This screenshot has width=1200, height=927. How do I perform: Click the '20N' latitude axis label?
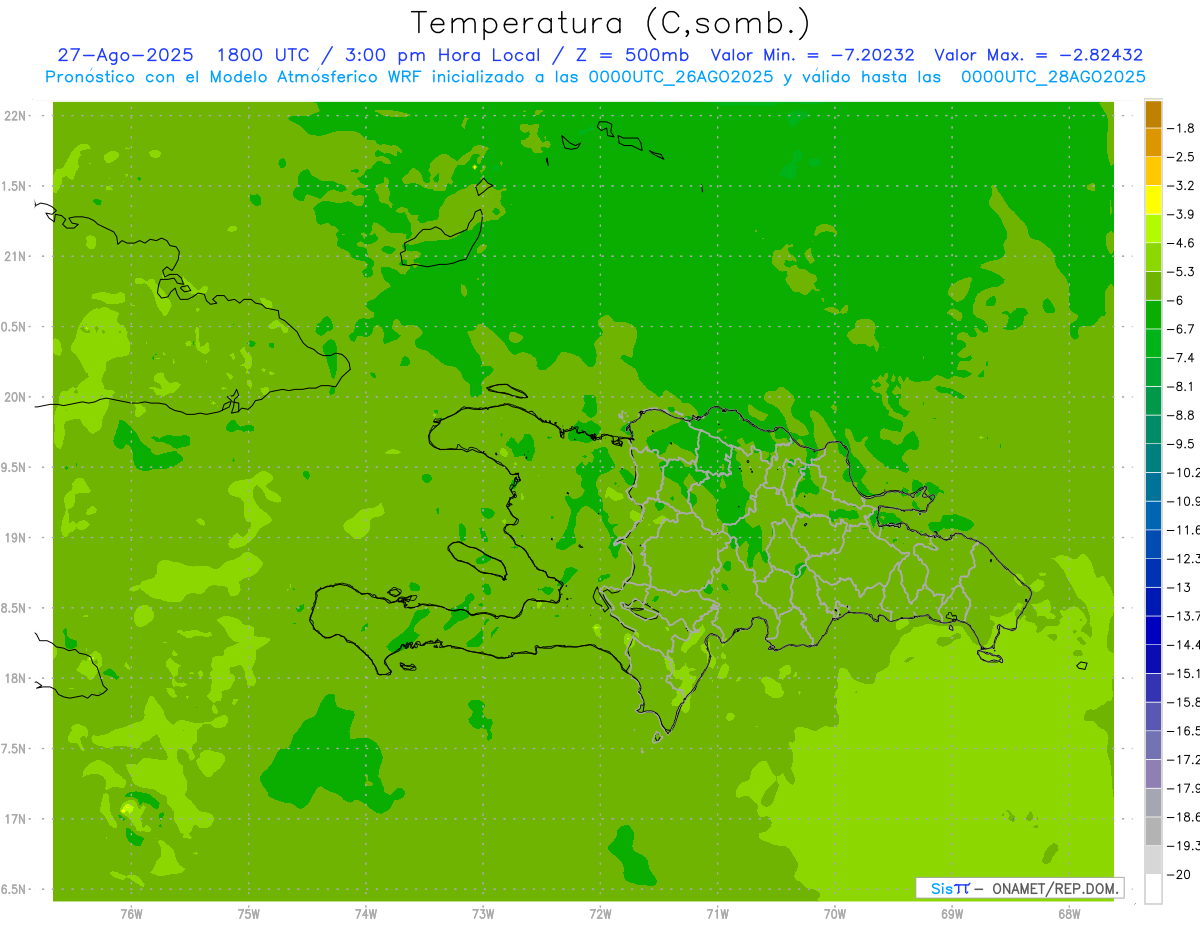tap(17, 397)
